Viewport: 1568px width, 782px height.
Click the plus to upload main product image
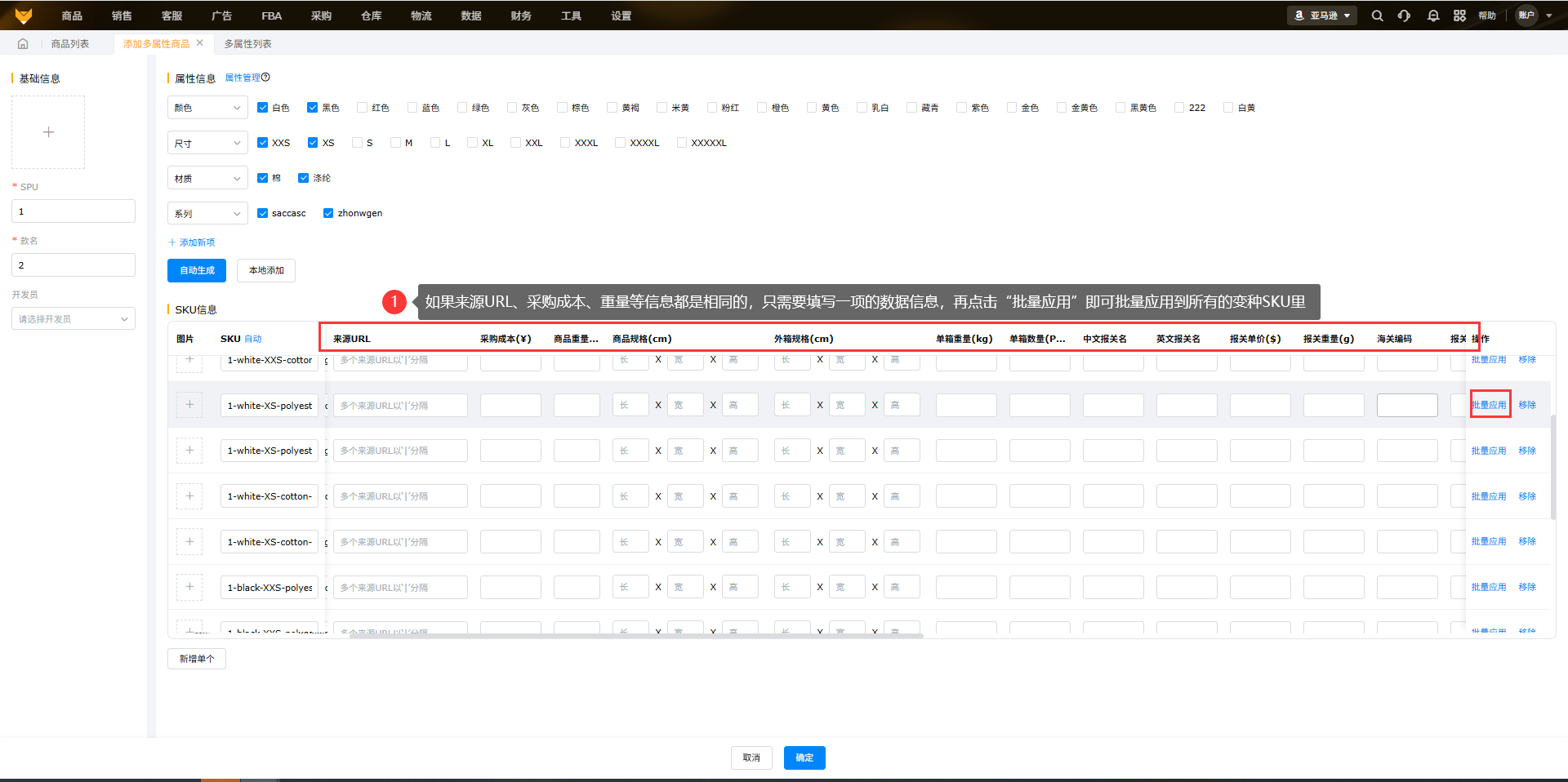(x=48, y=132)
